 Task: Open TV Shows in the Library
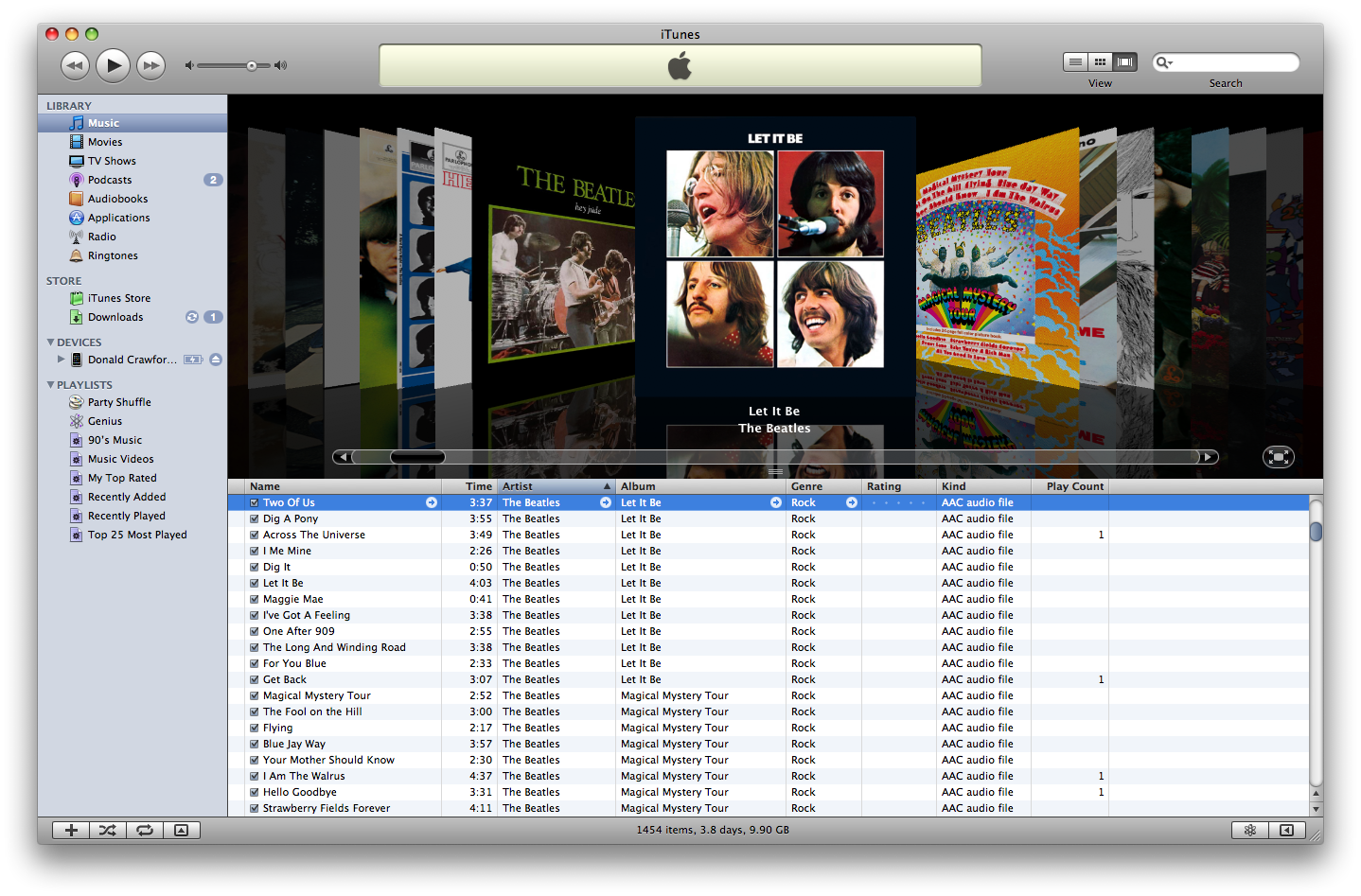pyautogui.click(x=133, y=161)
